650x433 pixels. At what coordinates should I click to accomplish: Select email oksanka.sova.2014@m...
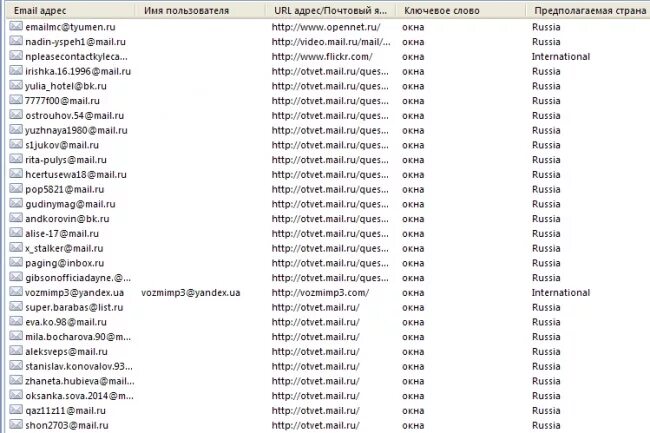tap(79, 396)
